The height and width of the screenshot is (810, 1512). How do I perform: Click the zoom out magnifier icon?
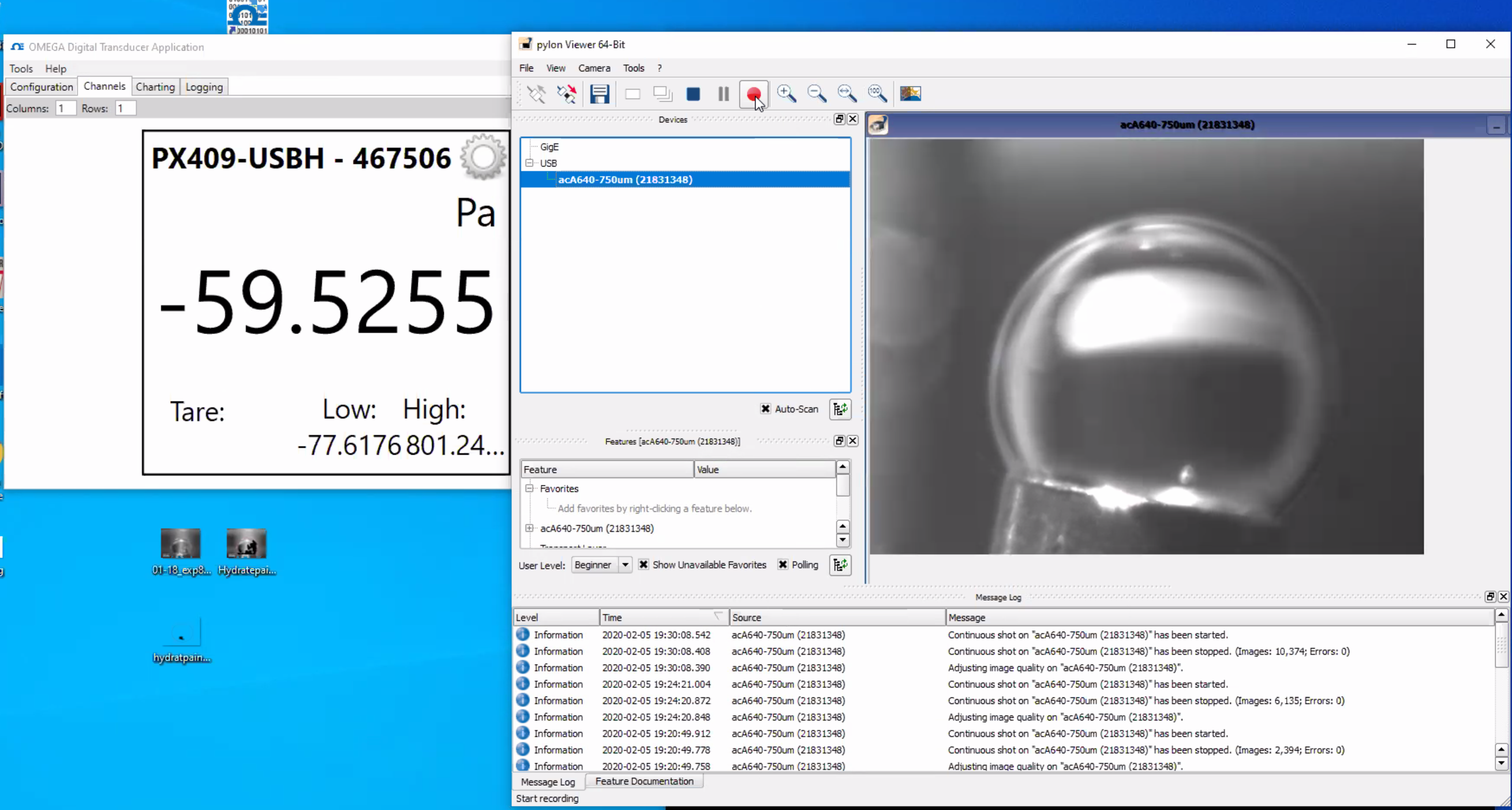817,94
